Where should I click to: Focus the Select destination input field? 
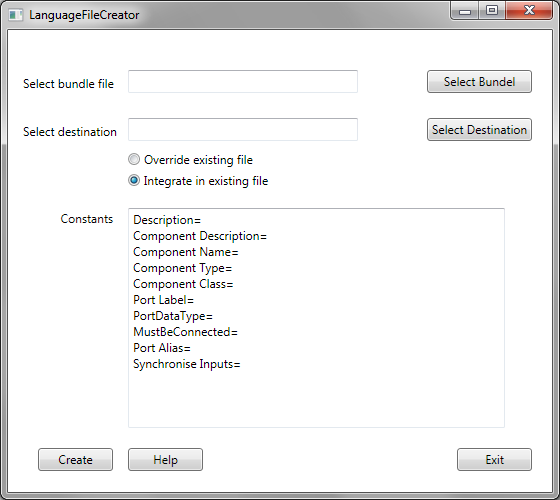click(x=243, y=129)
